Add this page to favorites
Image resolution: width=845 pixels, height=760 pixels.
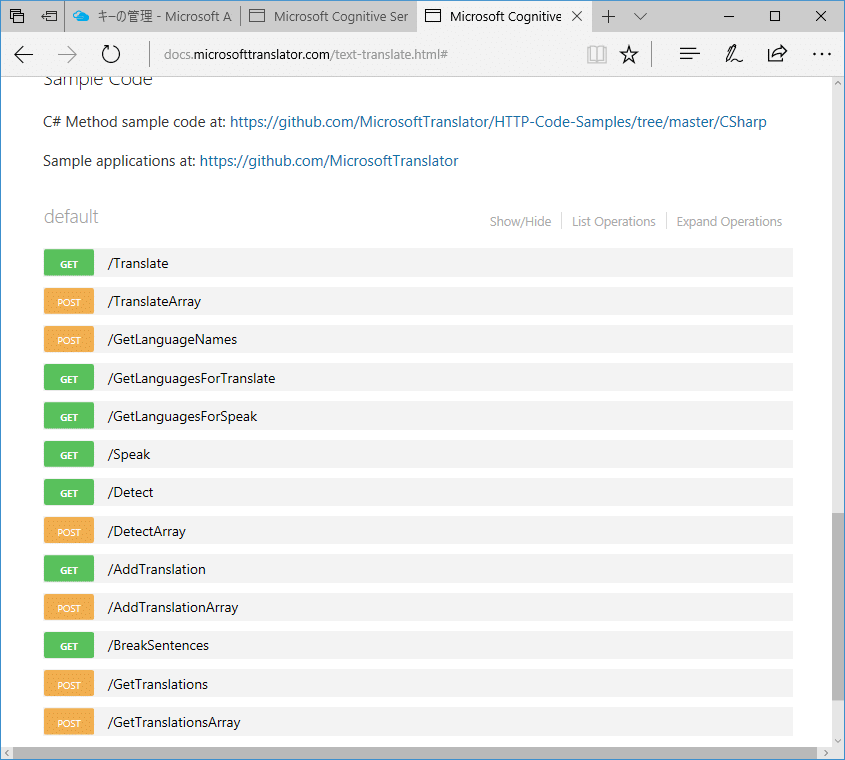pos(629,54)
